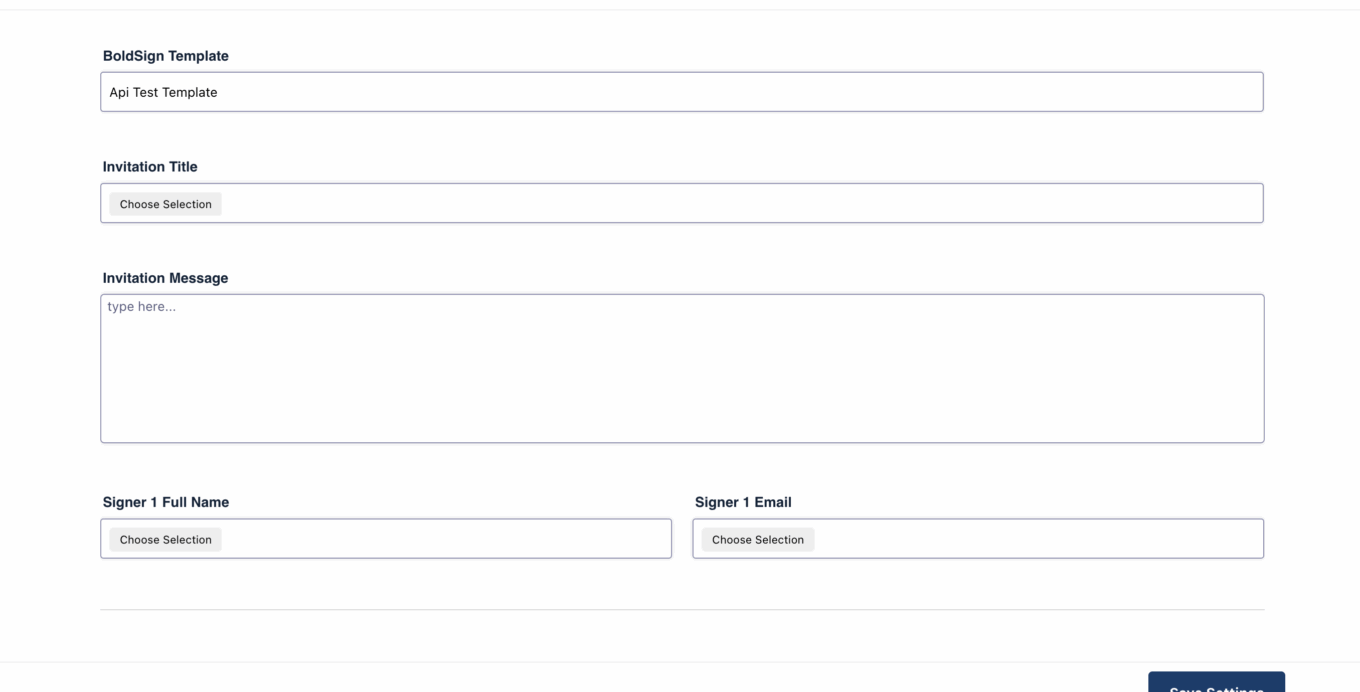Screen dimensions: 1360x692
Task: Save the settings with Save Settings button
Action: 1216,682
